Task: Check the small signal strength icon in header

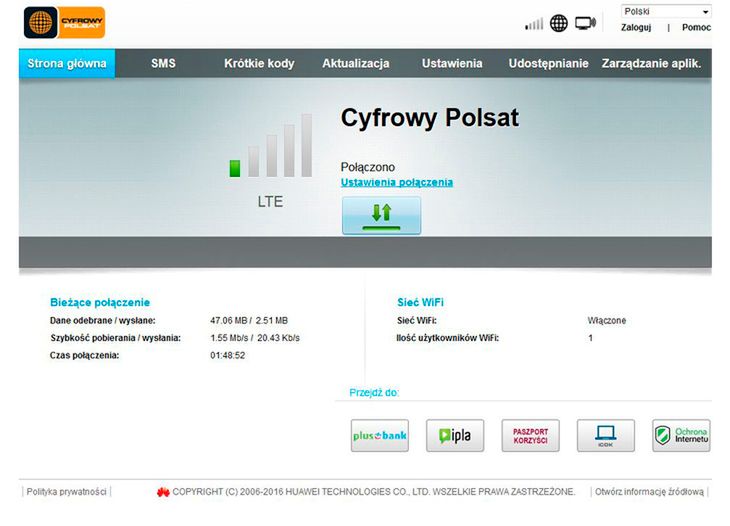Action: pos(534,24)
